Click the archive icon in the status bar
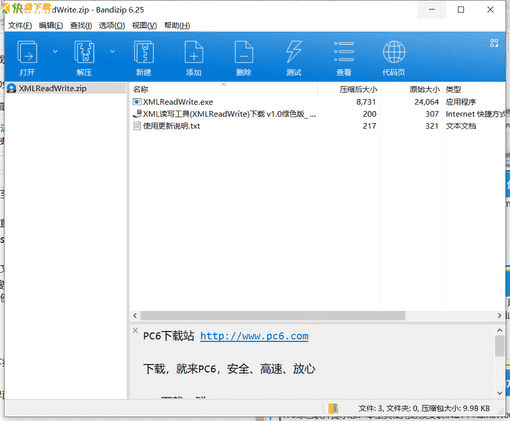This screenshot has height=421, width=510. click(333, 408)
